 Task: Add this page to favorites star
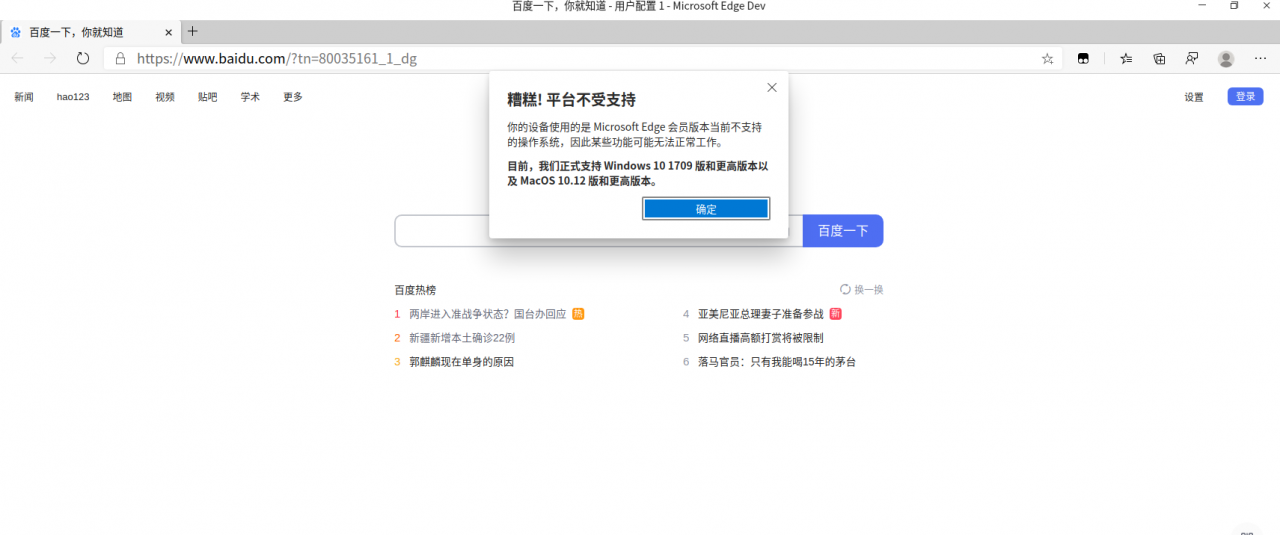(1047, 59)
